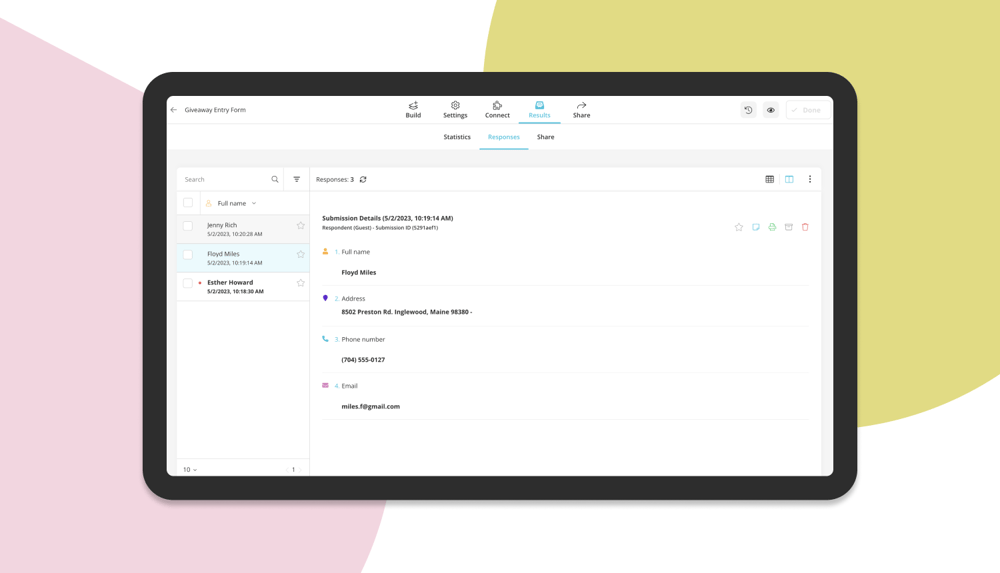
Task: Open the Build tab
Action: pyautogui.click(x=413, y=110)
